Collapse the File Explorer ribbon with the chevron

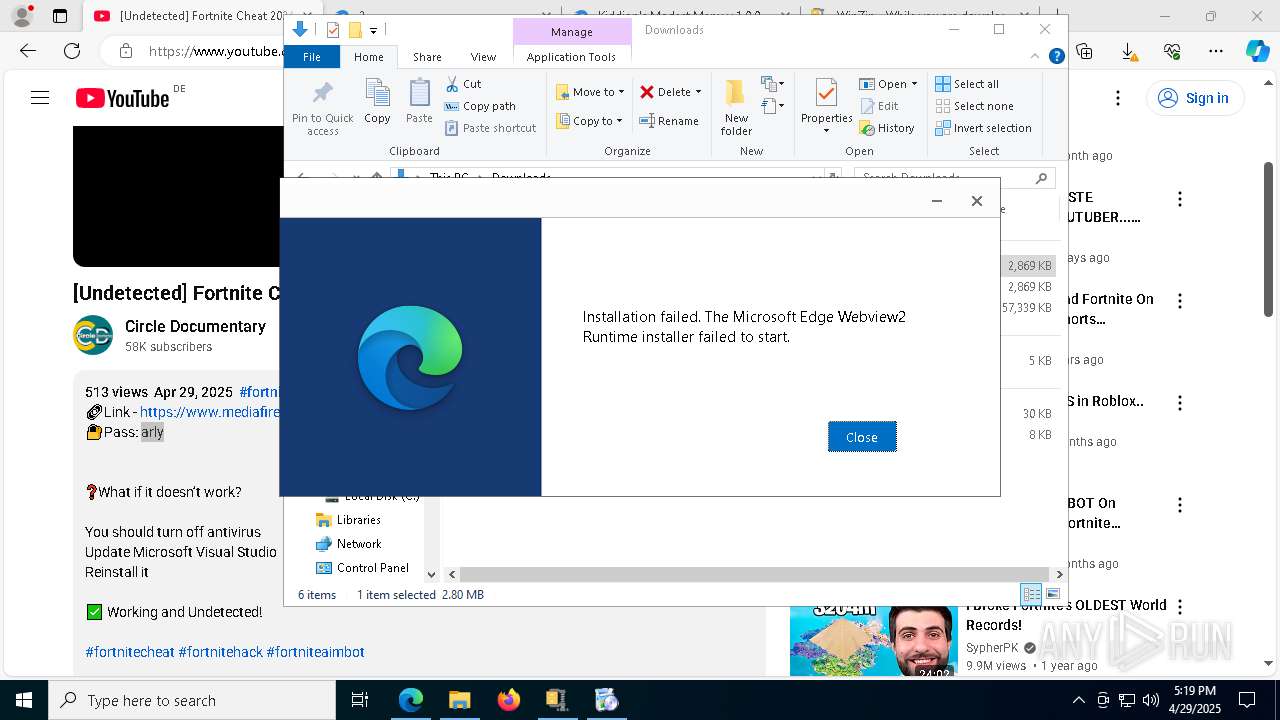[x=1035, y=57]
